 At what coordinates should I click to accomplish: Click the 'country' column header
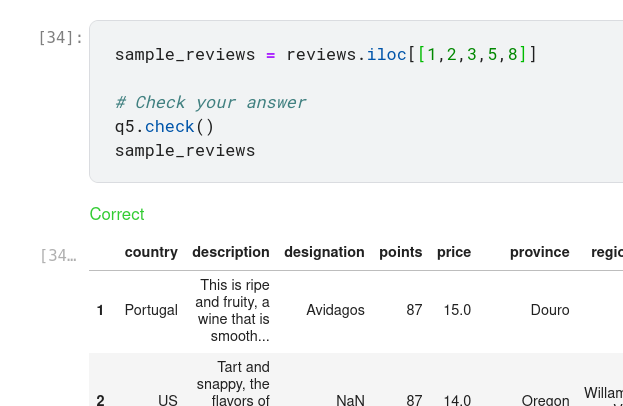tap(151, 252)
